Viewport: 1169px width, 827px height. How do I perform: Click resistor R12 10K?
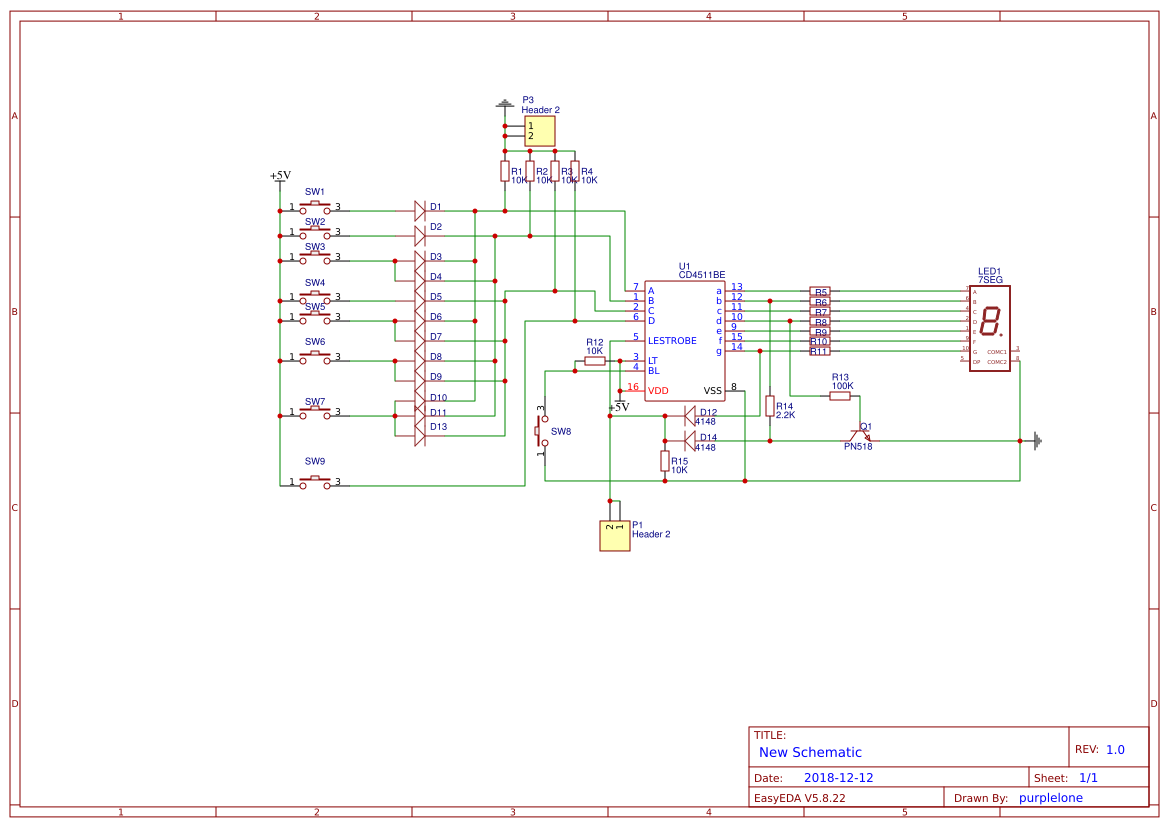tap(594, 361)
